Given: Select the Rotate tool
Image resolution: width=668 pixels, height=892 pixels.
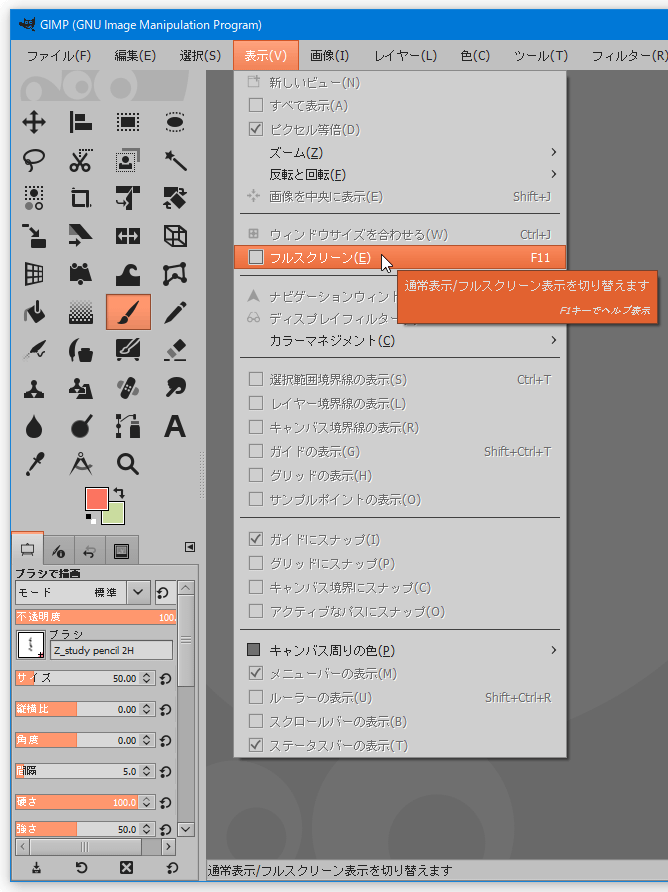Looking at the screenshot, I should click(175, 198).
